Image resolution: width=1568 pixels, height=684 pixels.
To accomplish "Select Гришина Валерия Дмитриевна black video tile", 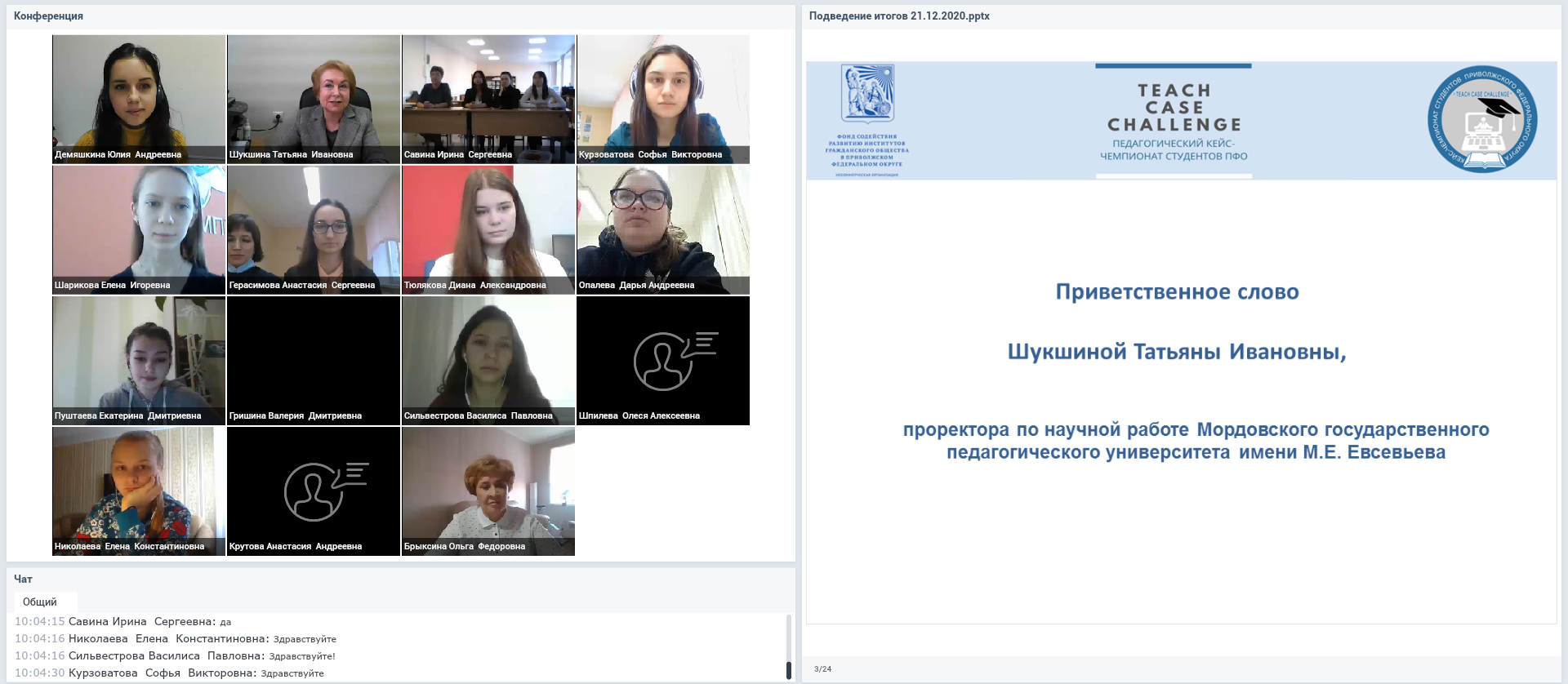I will coord(314,360).
